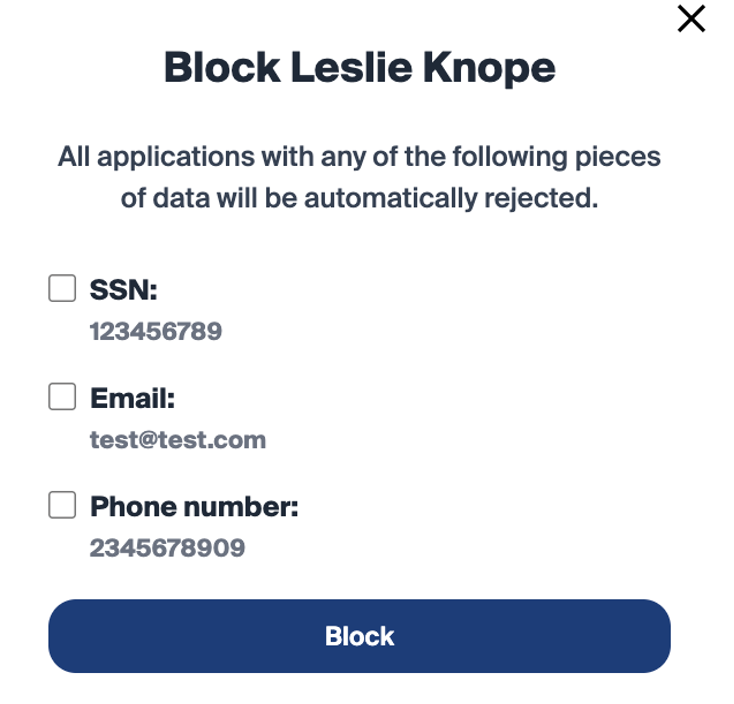
Task: Toggle blocking by phone 2345678909
Action: coord(62,506)
